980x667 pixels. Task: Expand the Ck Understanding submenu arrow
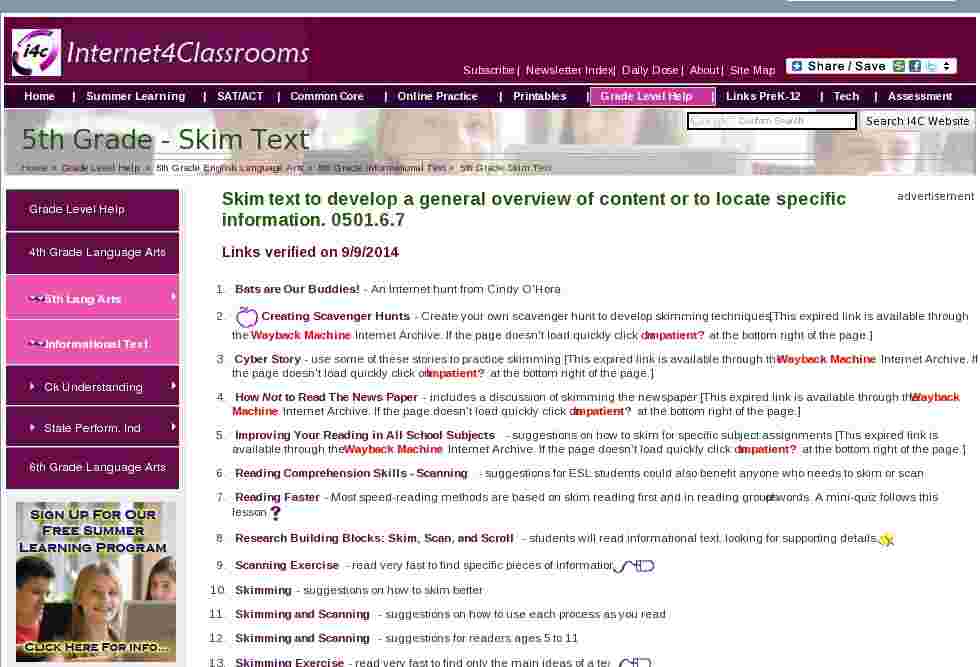tap(173, 386)
